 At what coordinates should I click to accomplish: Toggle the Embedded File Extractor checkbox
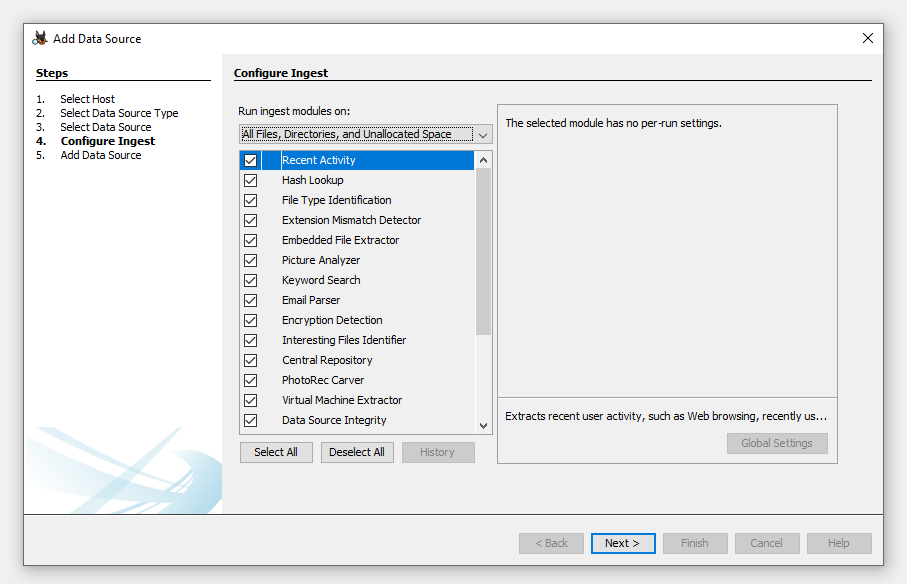250,241
